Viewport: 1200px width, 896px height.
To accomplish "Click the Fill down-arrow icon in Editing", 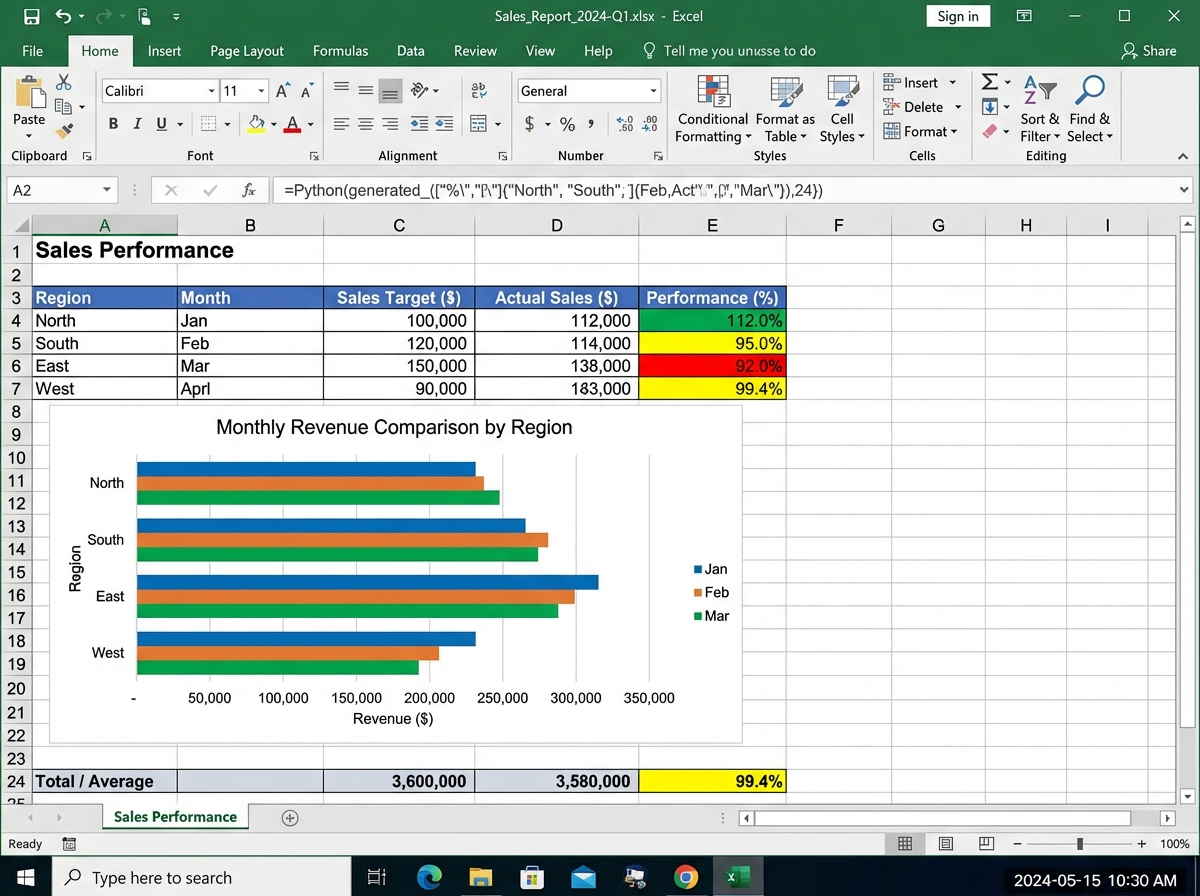I will [990, 106].
